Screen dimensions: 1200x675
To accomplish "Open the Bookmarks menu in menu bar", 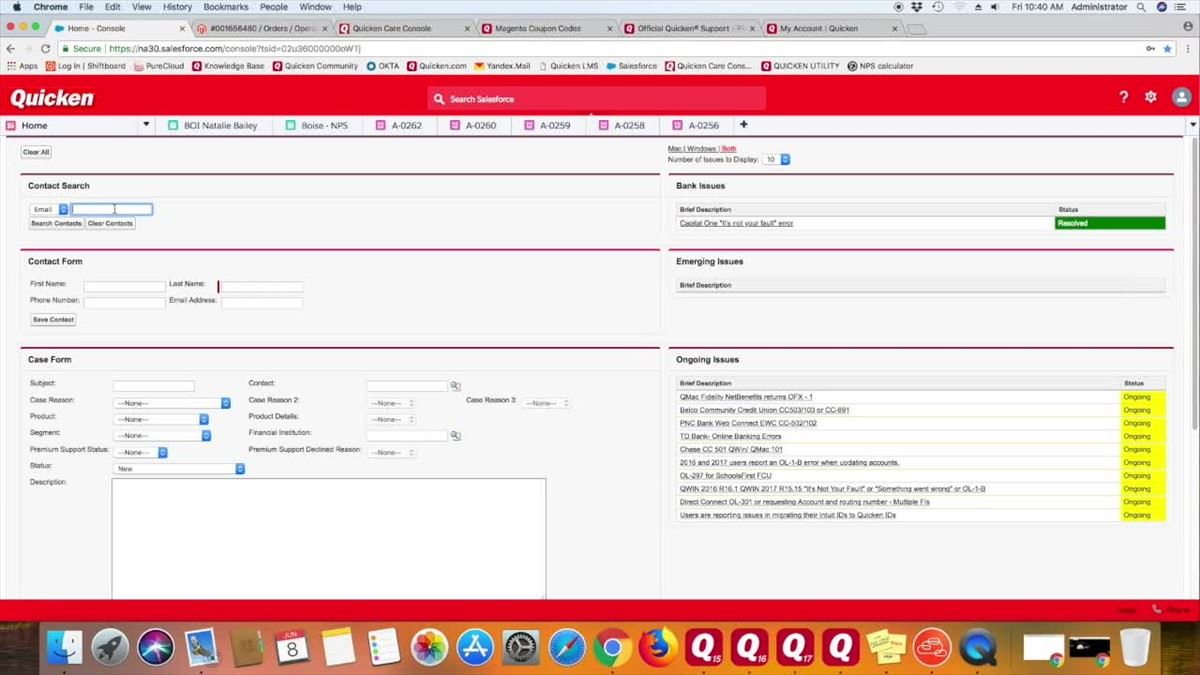I will point(225,7).
